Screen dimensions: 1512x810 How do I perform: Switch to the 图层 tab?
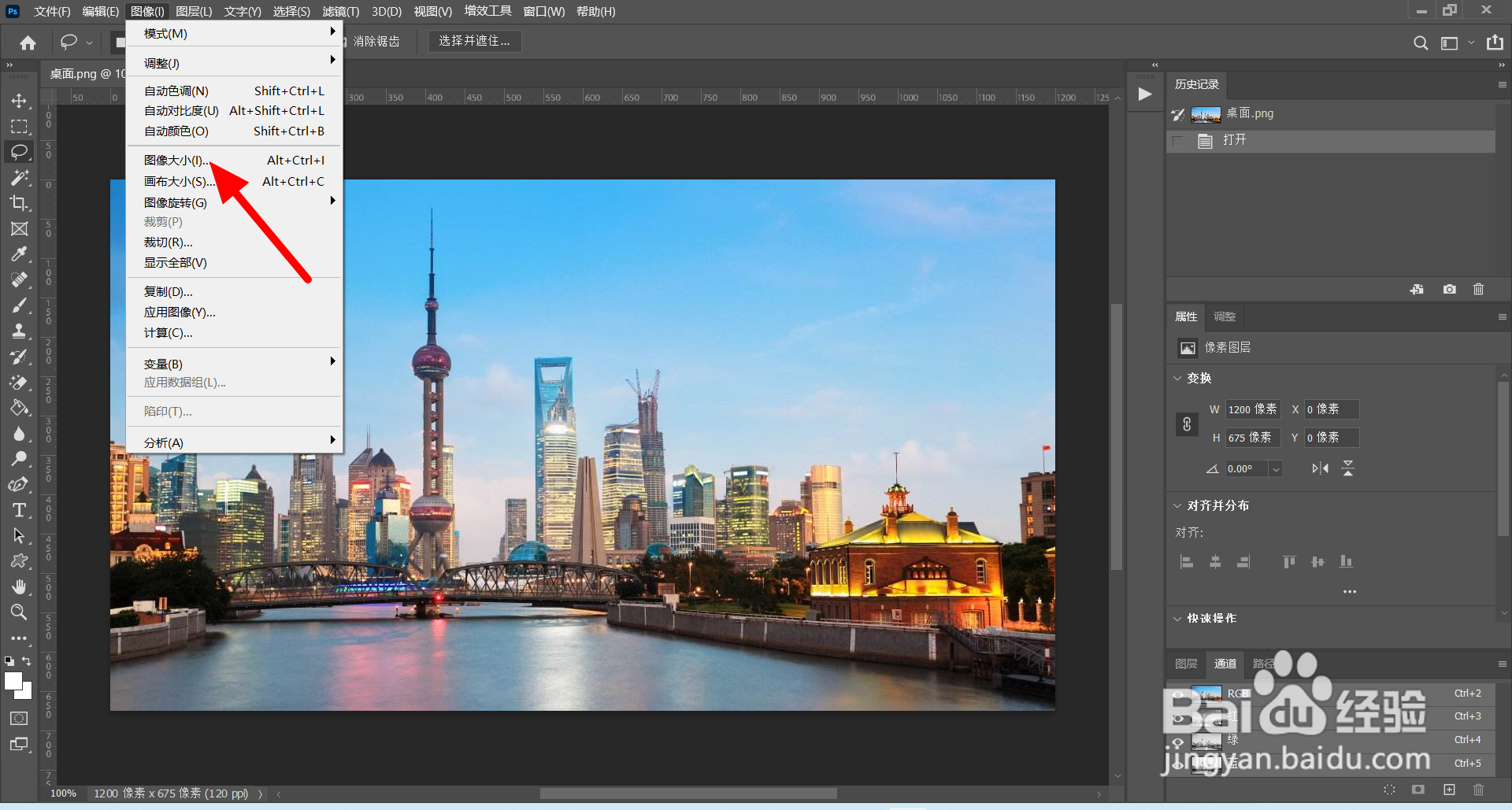click(1186, 664)
